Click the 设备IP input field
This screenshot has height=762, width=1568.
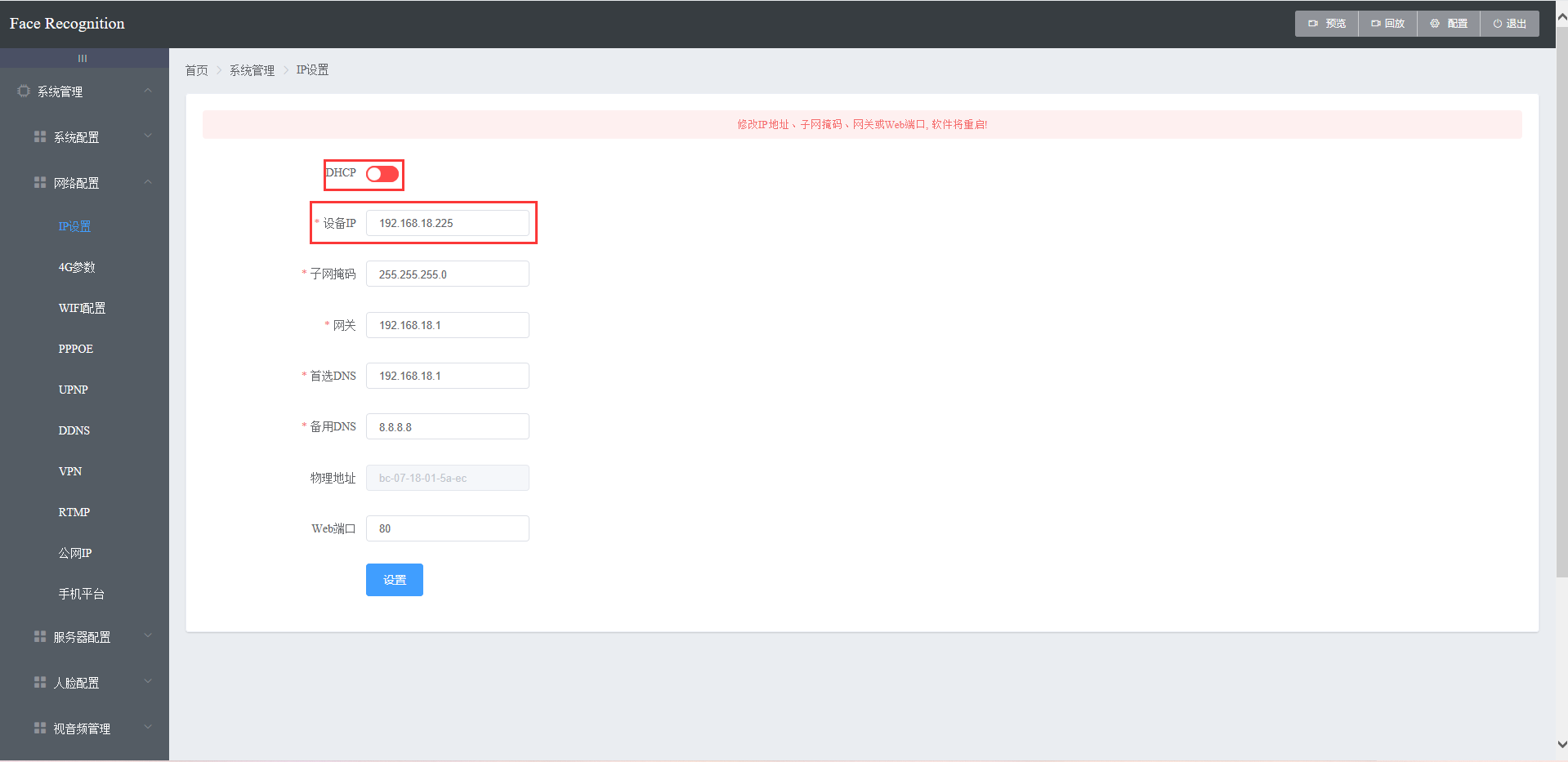point(447,223)
